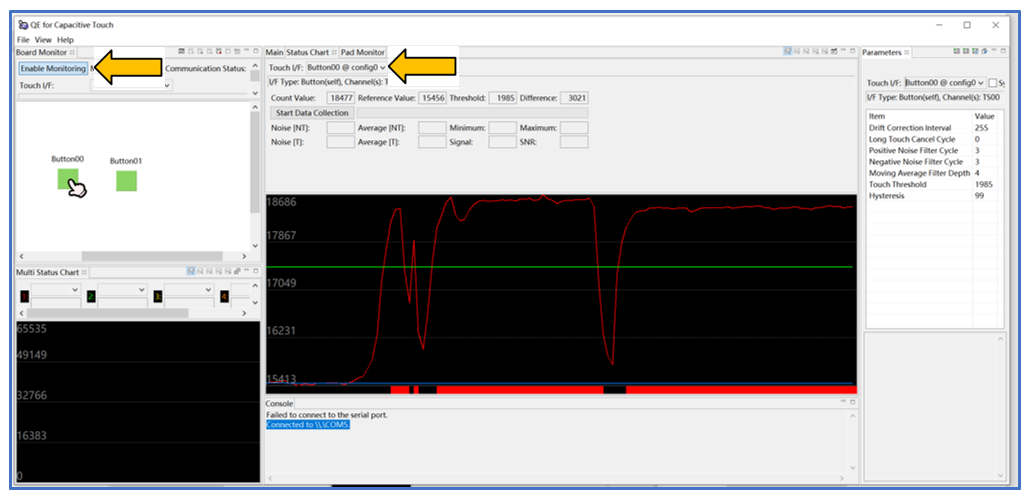The width and height of the screenshot is (1026, 495).
Task: Expand Status Chart Touch I/F Button00 dropdown
Action: point(383,68)
